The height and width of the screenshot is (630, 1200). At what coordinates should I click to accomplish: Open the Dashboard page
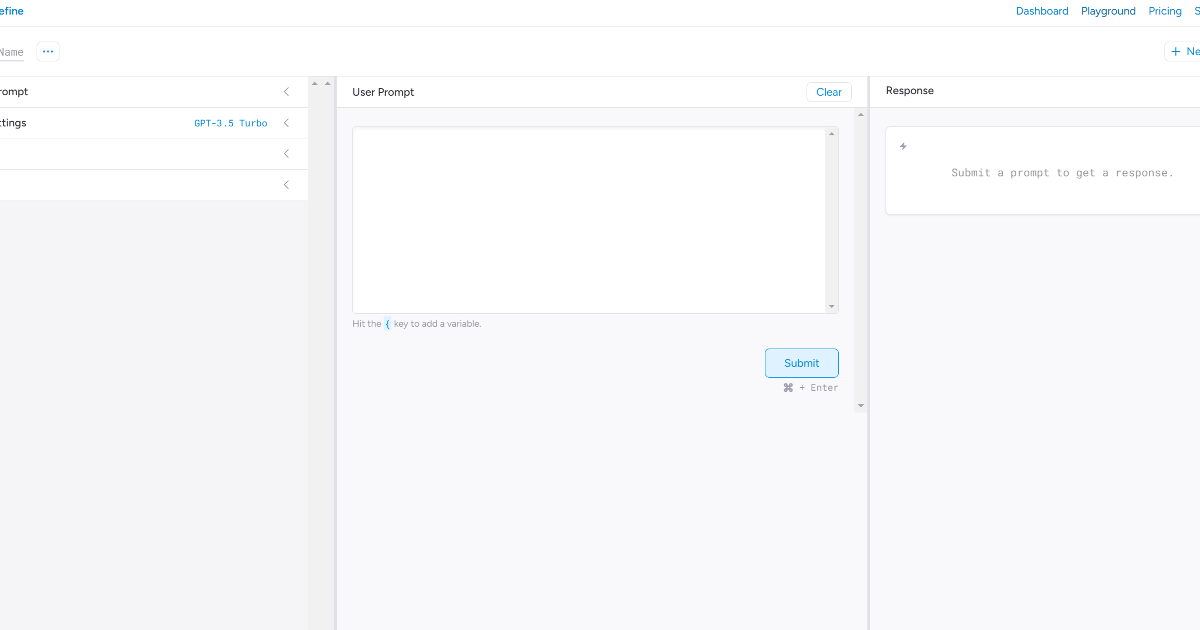click(1042, 11)
